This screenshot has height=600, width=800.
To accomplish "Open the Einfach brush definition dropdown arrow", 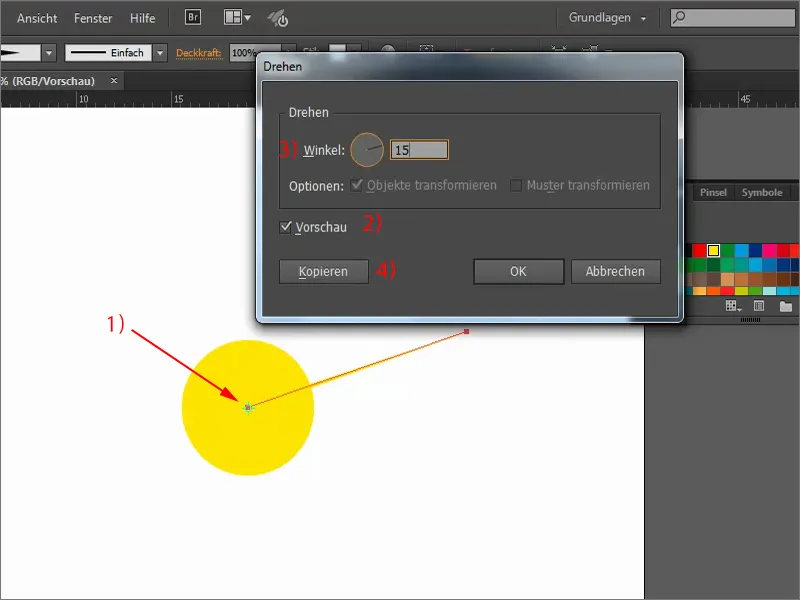I will (x=160, y=53).
